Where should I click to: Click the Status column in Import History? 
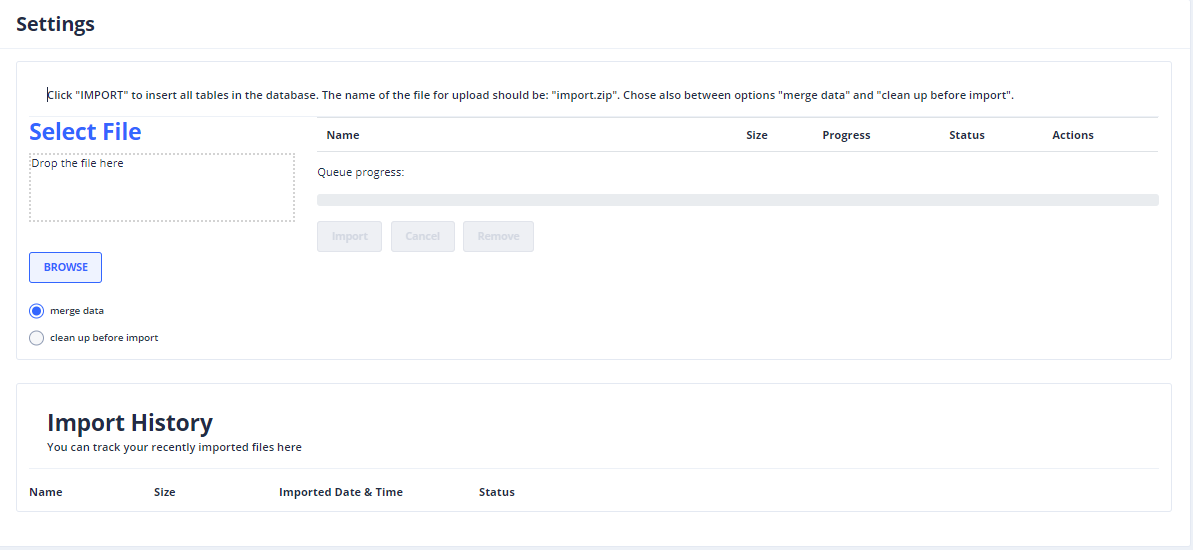496,492
